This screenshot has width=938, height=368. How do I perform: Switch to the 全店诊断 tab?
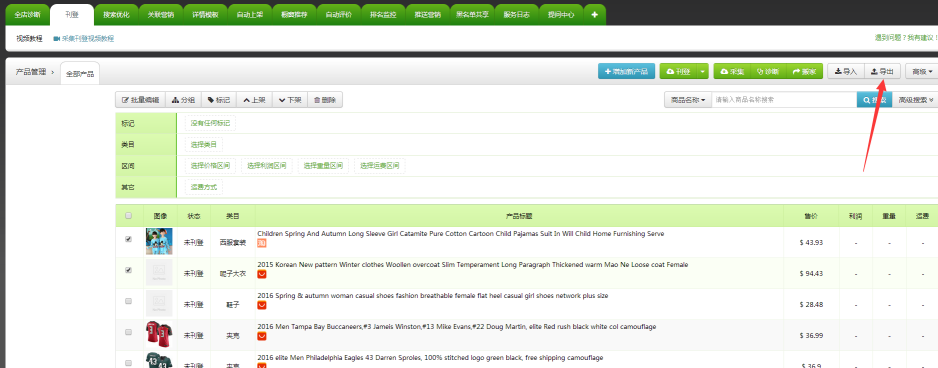click(28, 14)
